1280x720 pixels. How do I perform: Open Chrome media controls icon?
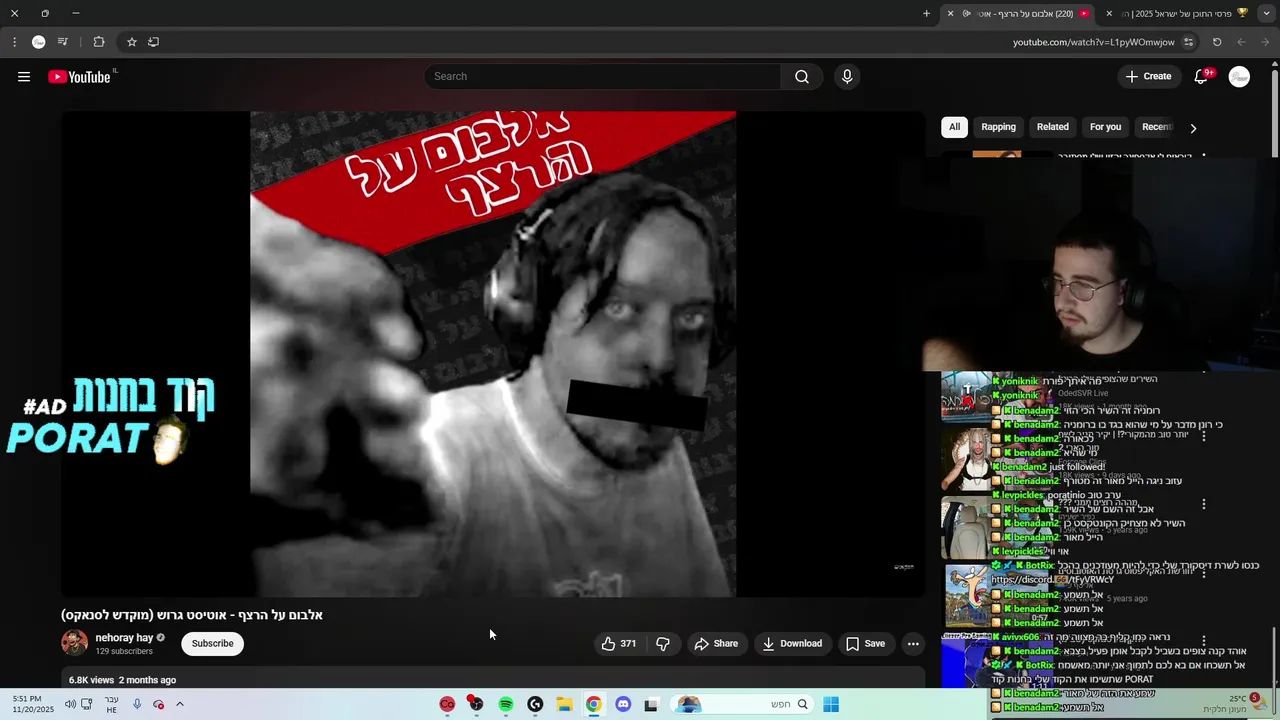(63, 42)
